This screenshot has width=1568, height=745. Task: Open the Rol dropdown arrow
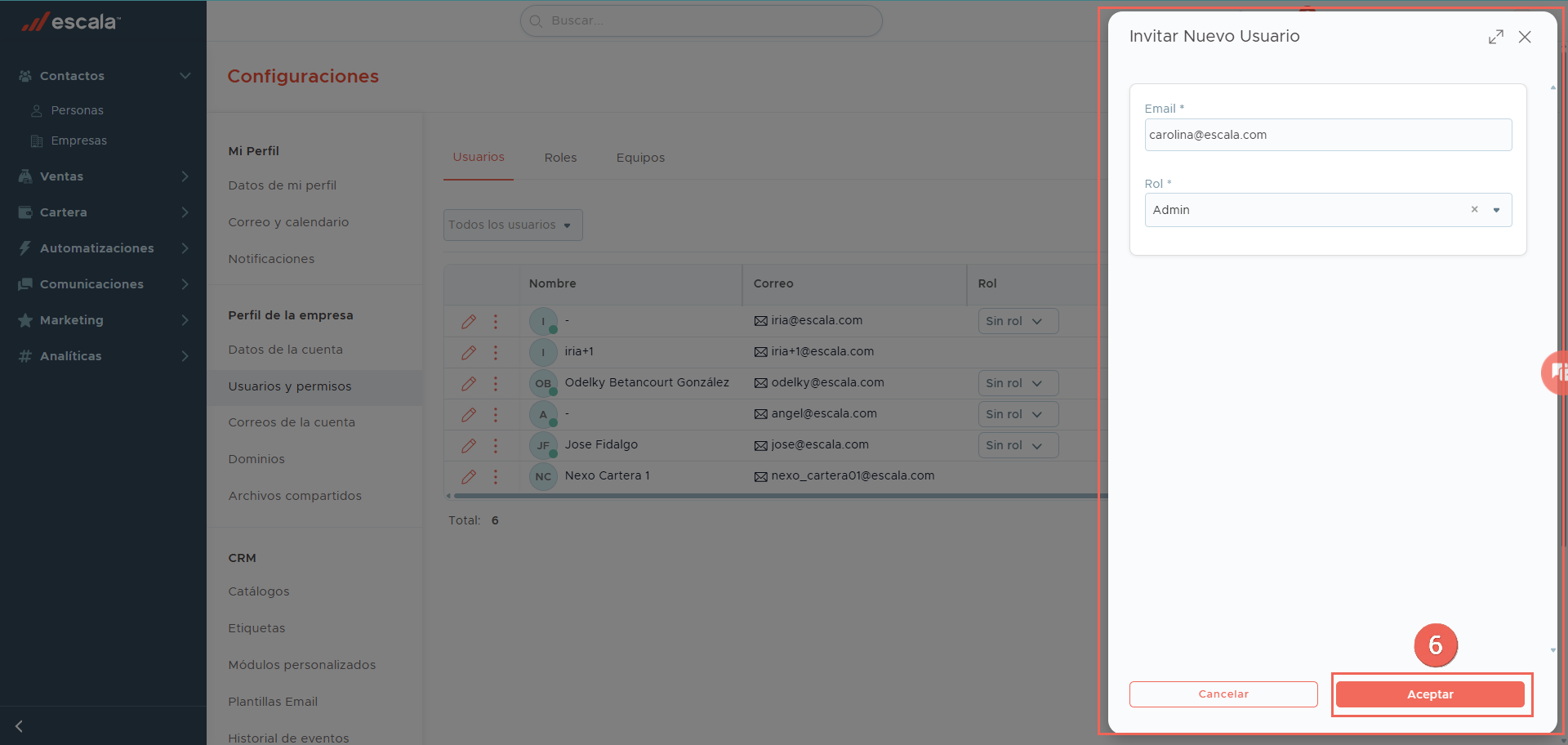1497,210
